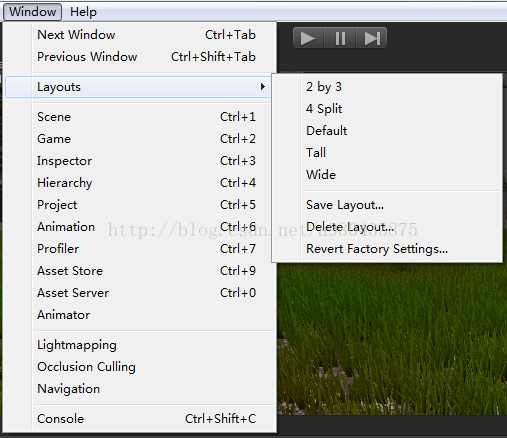The width and height of the screenshot is (507, 438).
Task: Open the Lightmapping window entry
Action: pyautogui.click(x=140, y=345)
